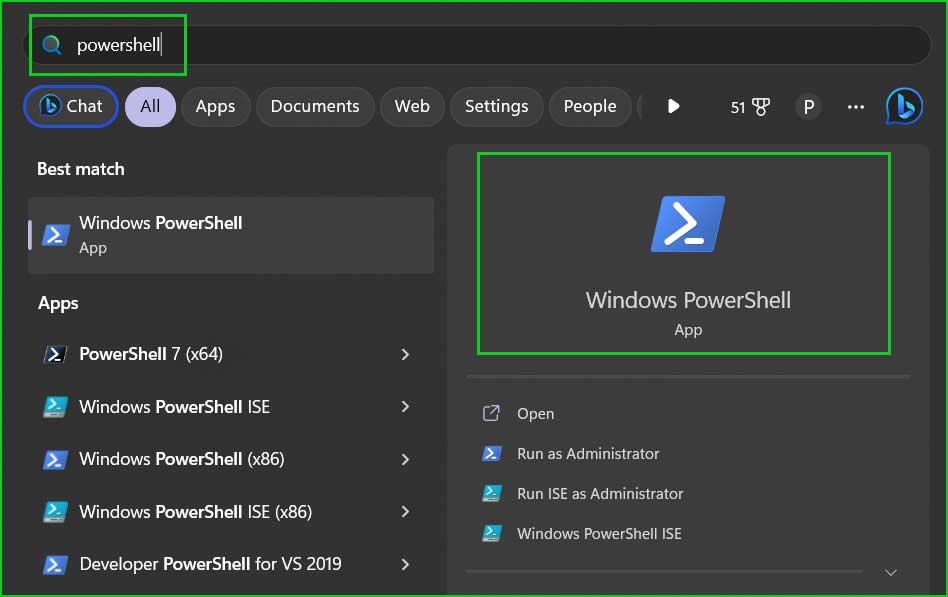Open the three-dot options menu
Viewport: 948px width, 597px height.
pyautogui.click(x=855, y=107)
